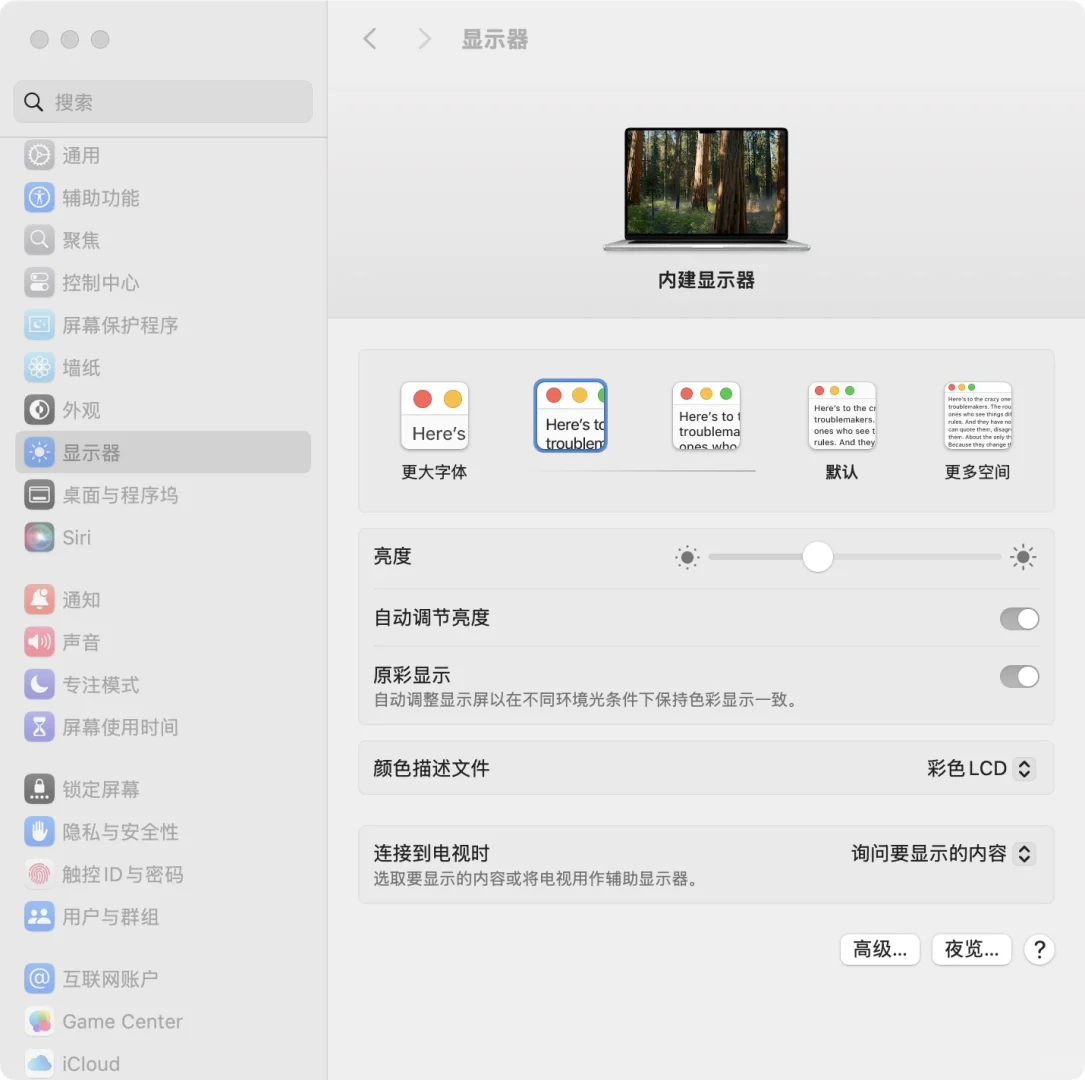The width and height of the screenshot is (1085, 1080).
Task: Open 屏幕使用时间 hourglass icon
Action: point(39,727)
